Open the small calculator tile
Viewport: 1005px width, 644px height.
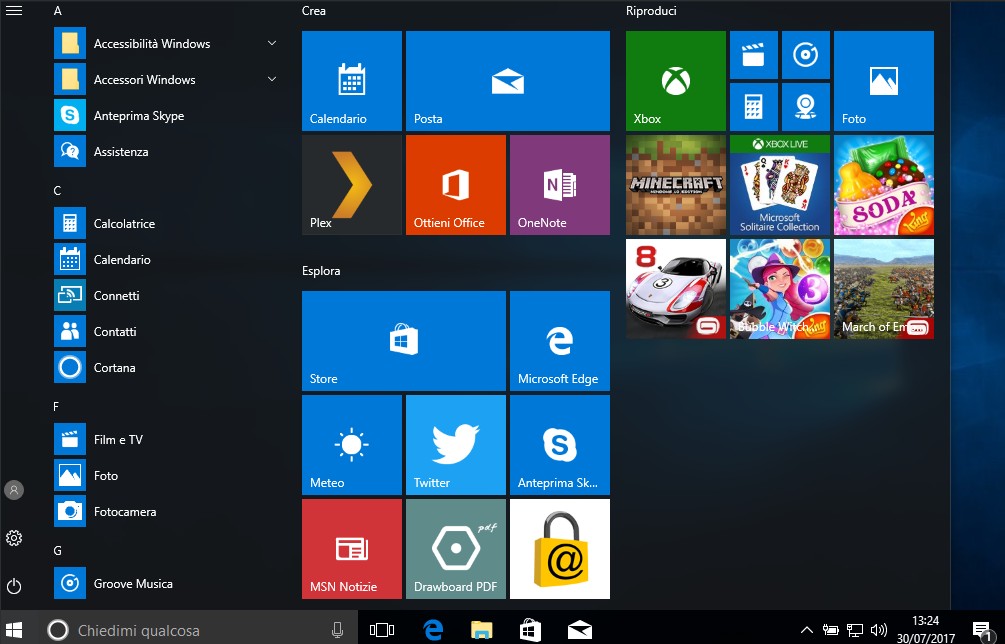coord(754,107)
